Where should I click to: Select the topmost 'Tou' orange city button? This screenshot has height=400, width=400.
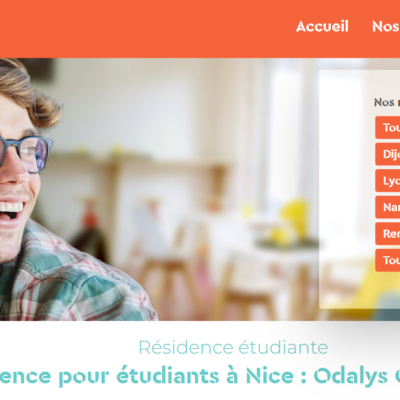(388, 127)
